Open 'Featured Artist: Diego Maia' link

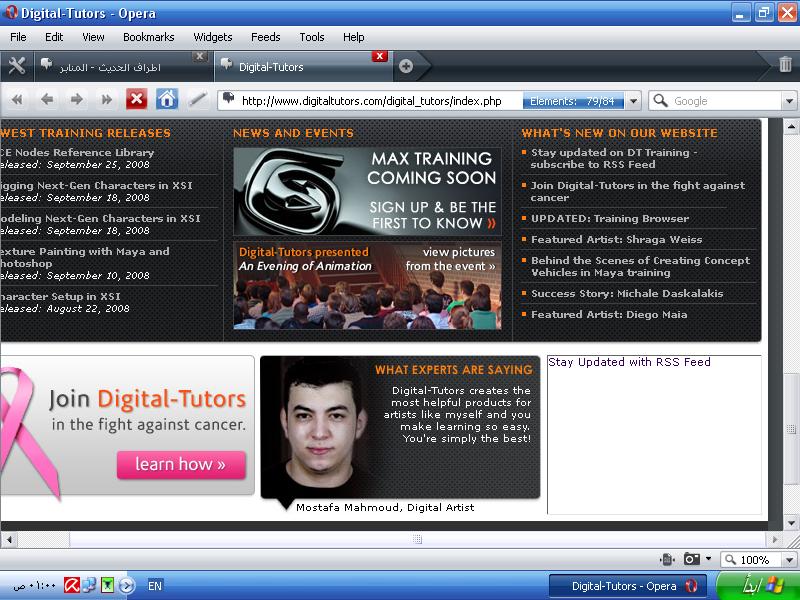coord(609,314)
